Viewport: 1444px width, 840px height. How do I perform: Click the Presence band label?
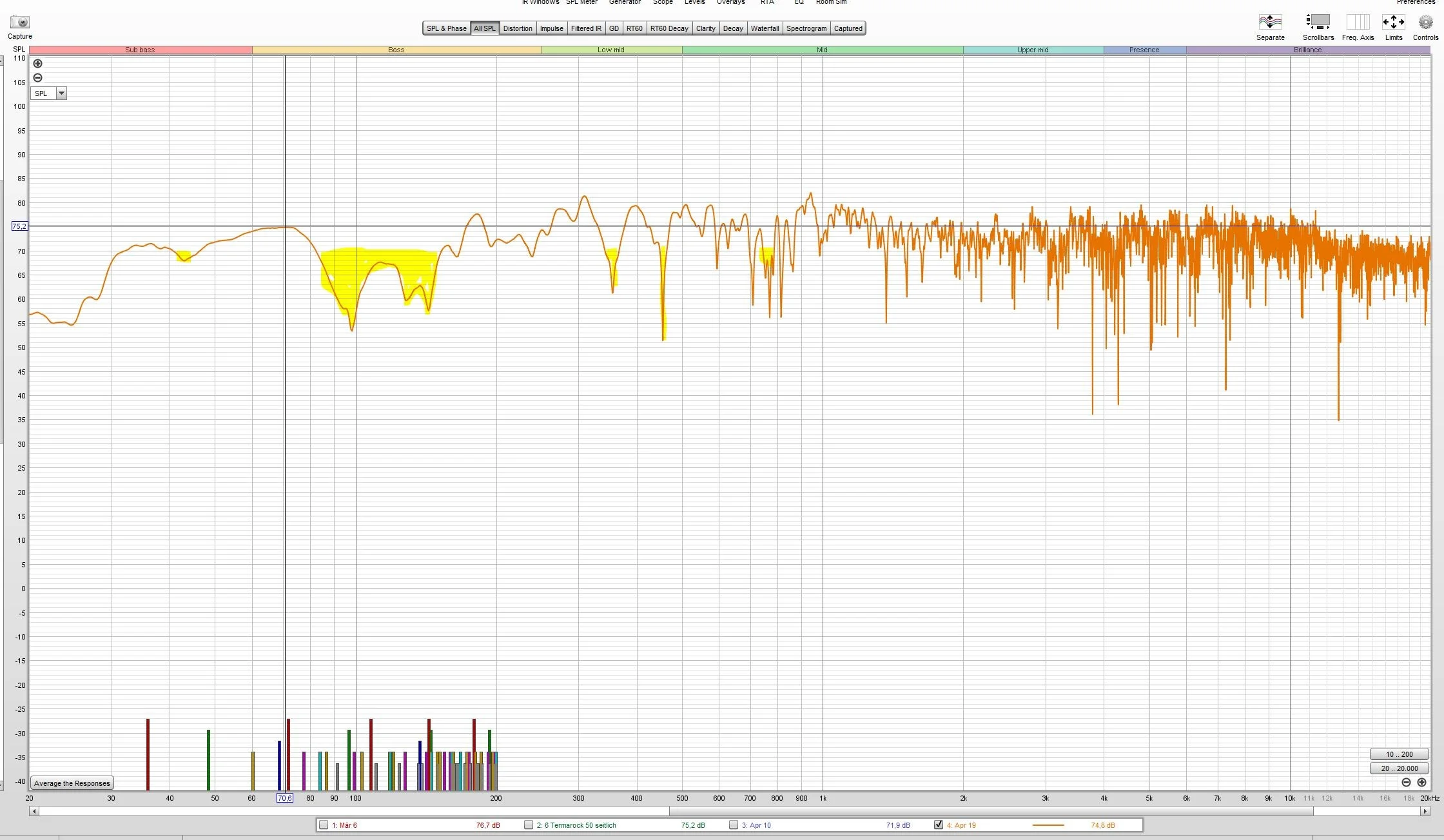coord(1144,50)
